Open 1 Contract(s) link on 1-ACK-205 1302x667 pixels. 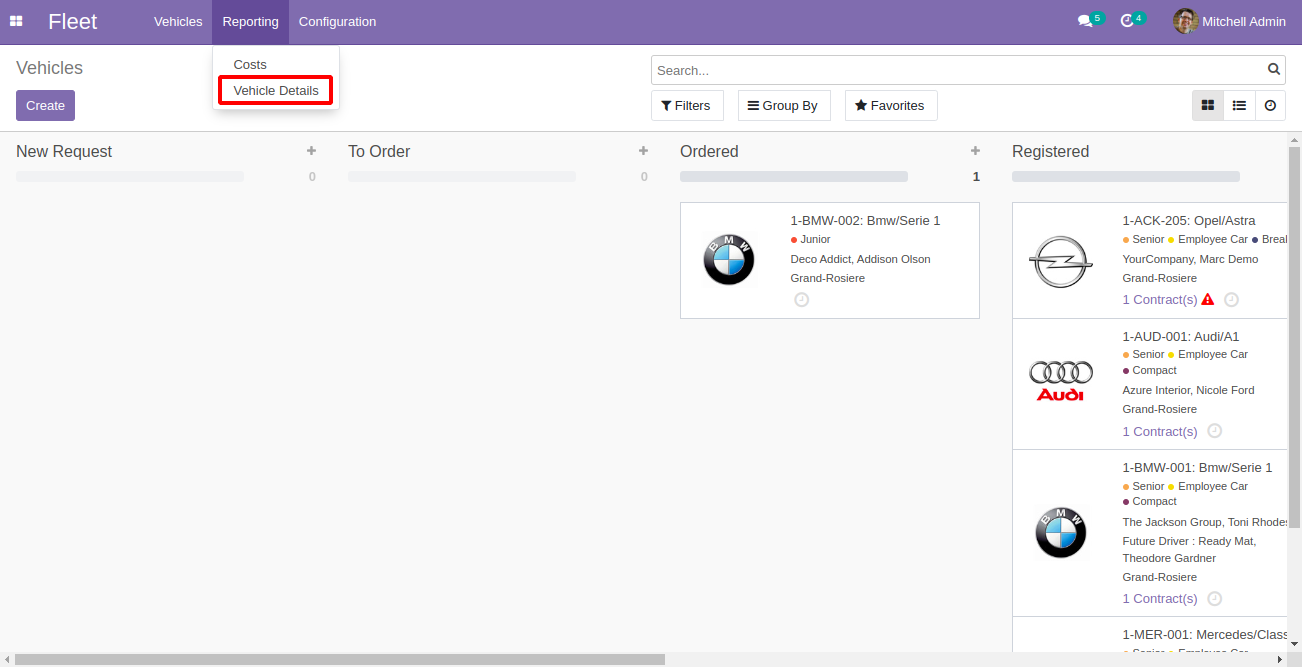point(1159,299)
